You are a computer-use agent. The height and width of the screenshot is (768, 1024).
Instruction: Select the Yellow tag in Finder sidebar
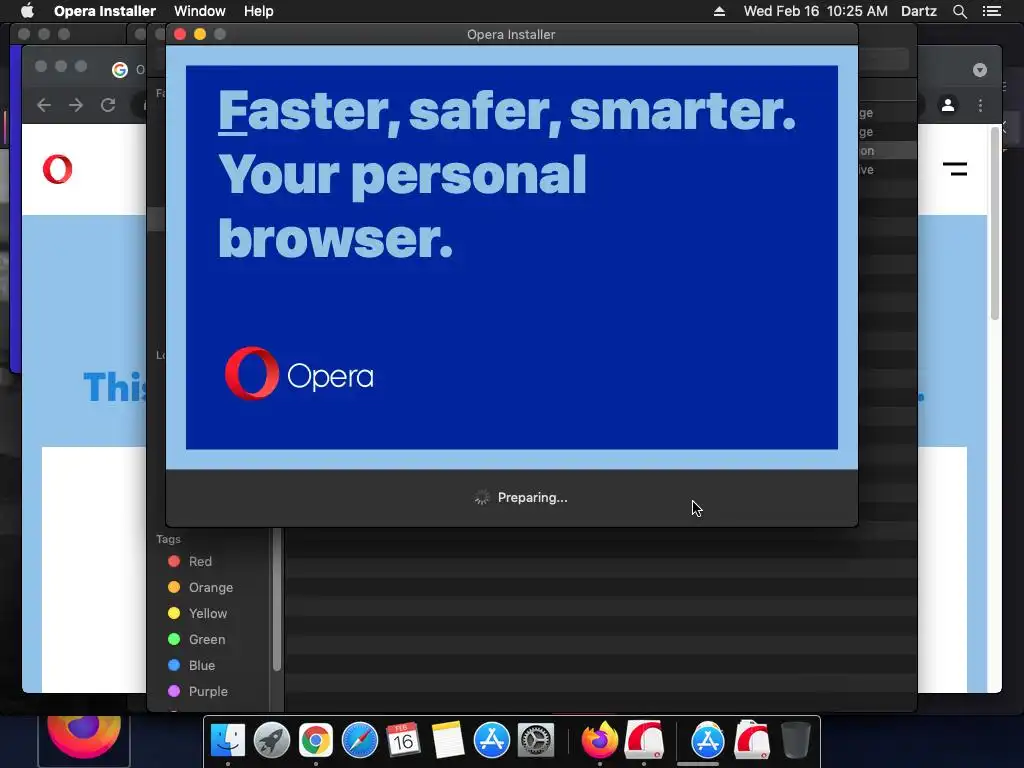[197, 614]
